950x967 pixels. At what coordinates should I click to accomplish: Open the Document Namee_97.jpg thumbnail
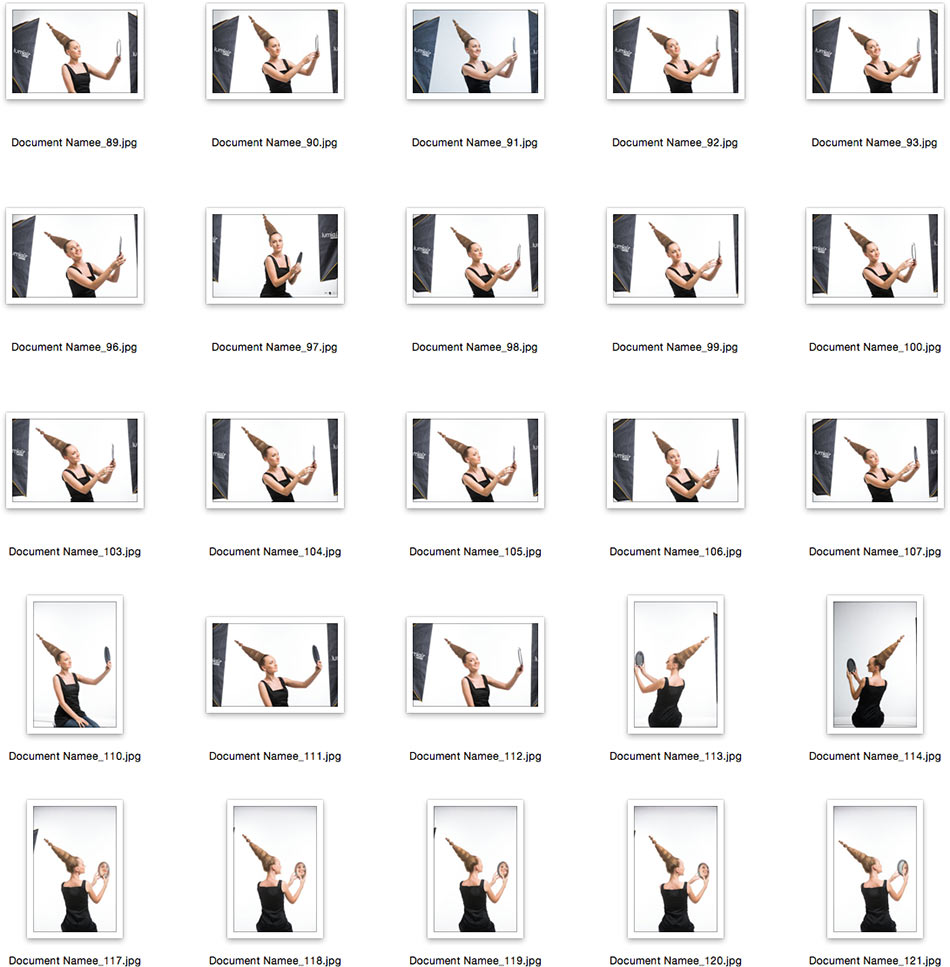coord(275,255)
